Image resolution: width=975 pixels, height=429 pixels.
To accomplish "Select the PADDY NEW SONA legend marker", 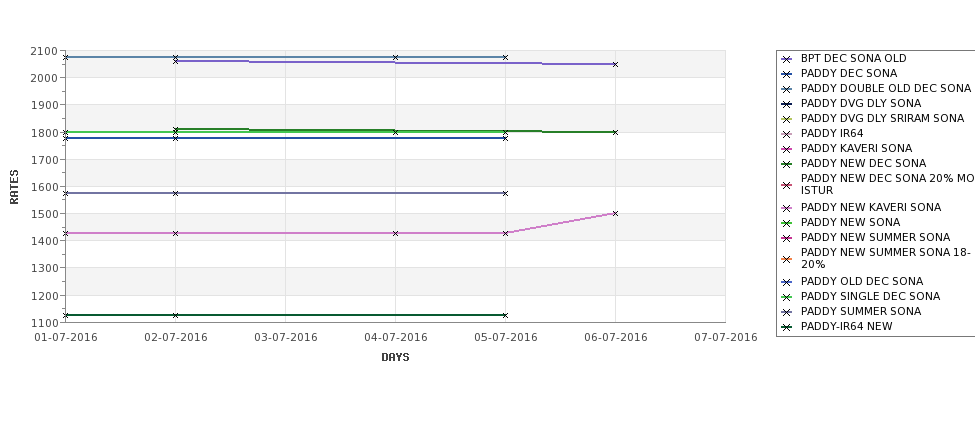I will 787,223.
